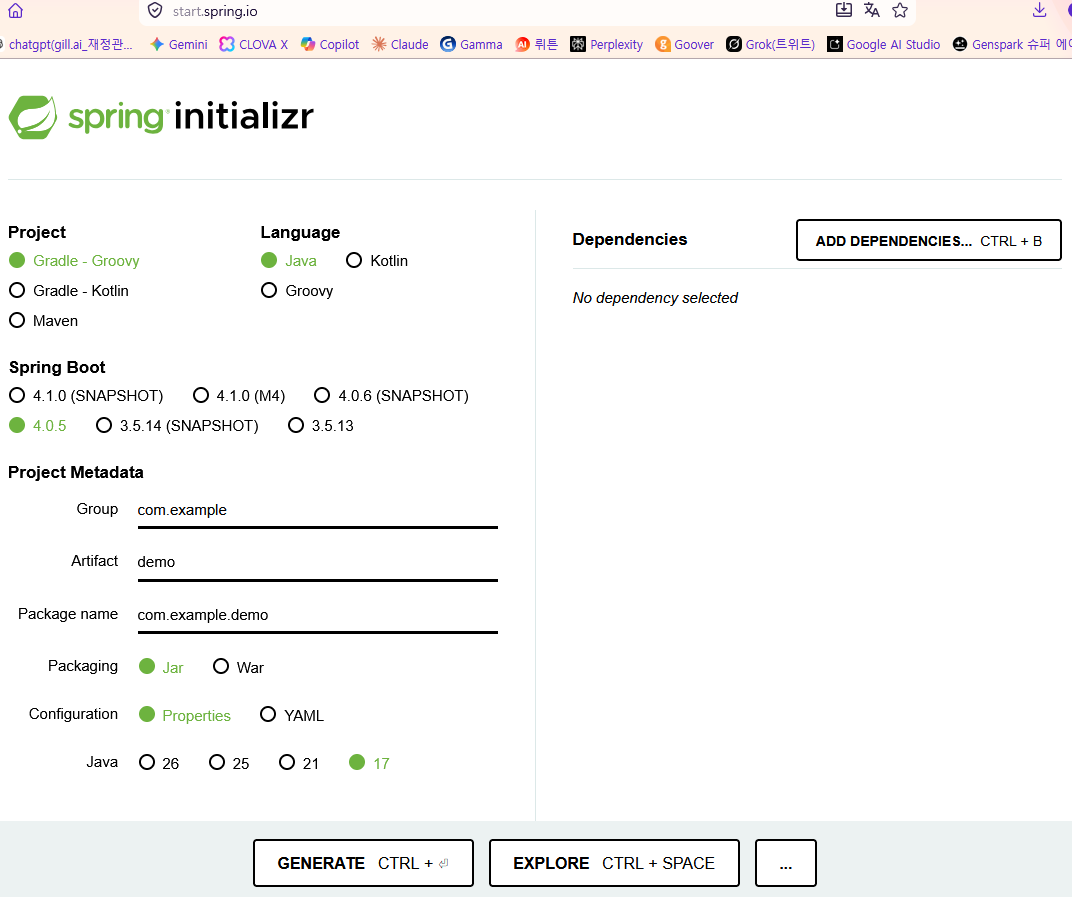
Task: Open the more options ellipsis button
Action: [x=786, y=863]
